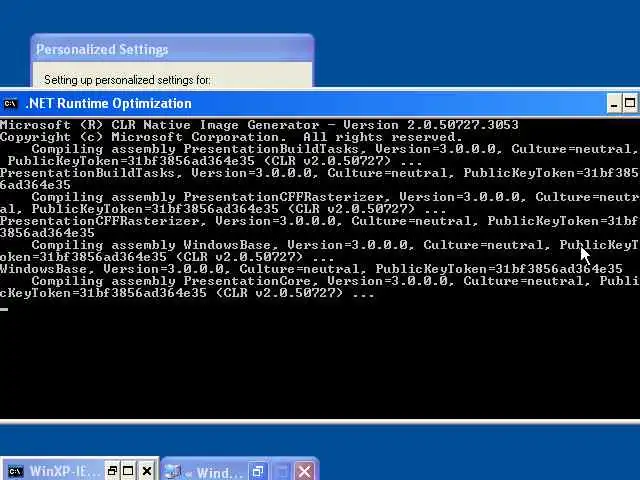640x480 pixels.
Task: Minimize the .NET Runtime Optimization window
Action: [613, 103]
